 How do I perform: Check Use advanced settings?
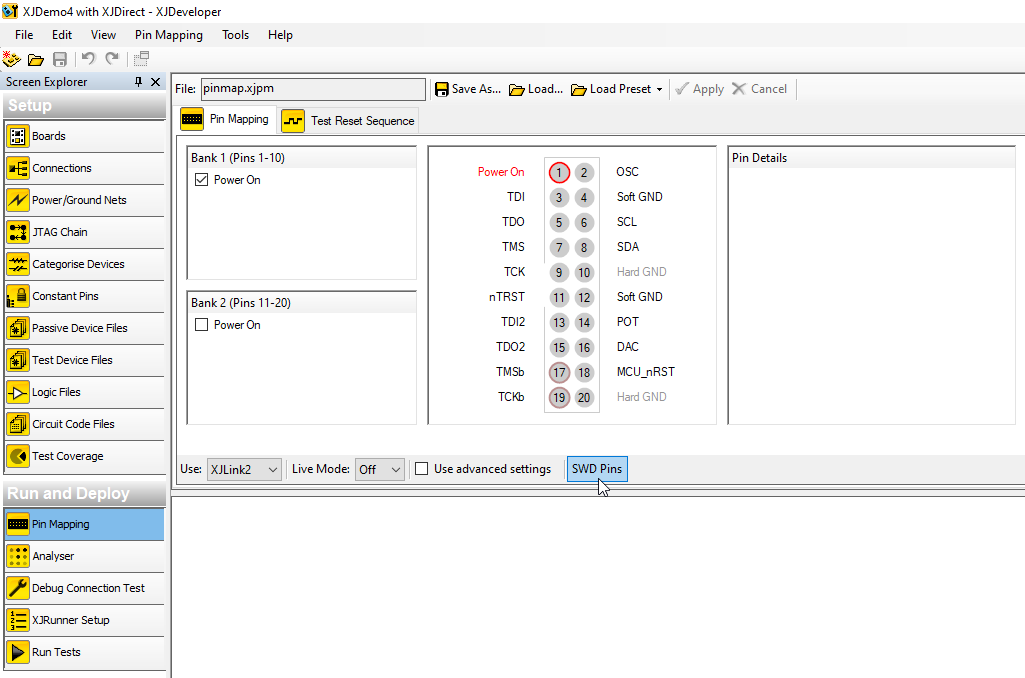coord(421,467)
